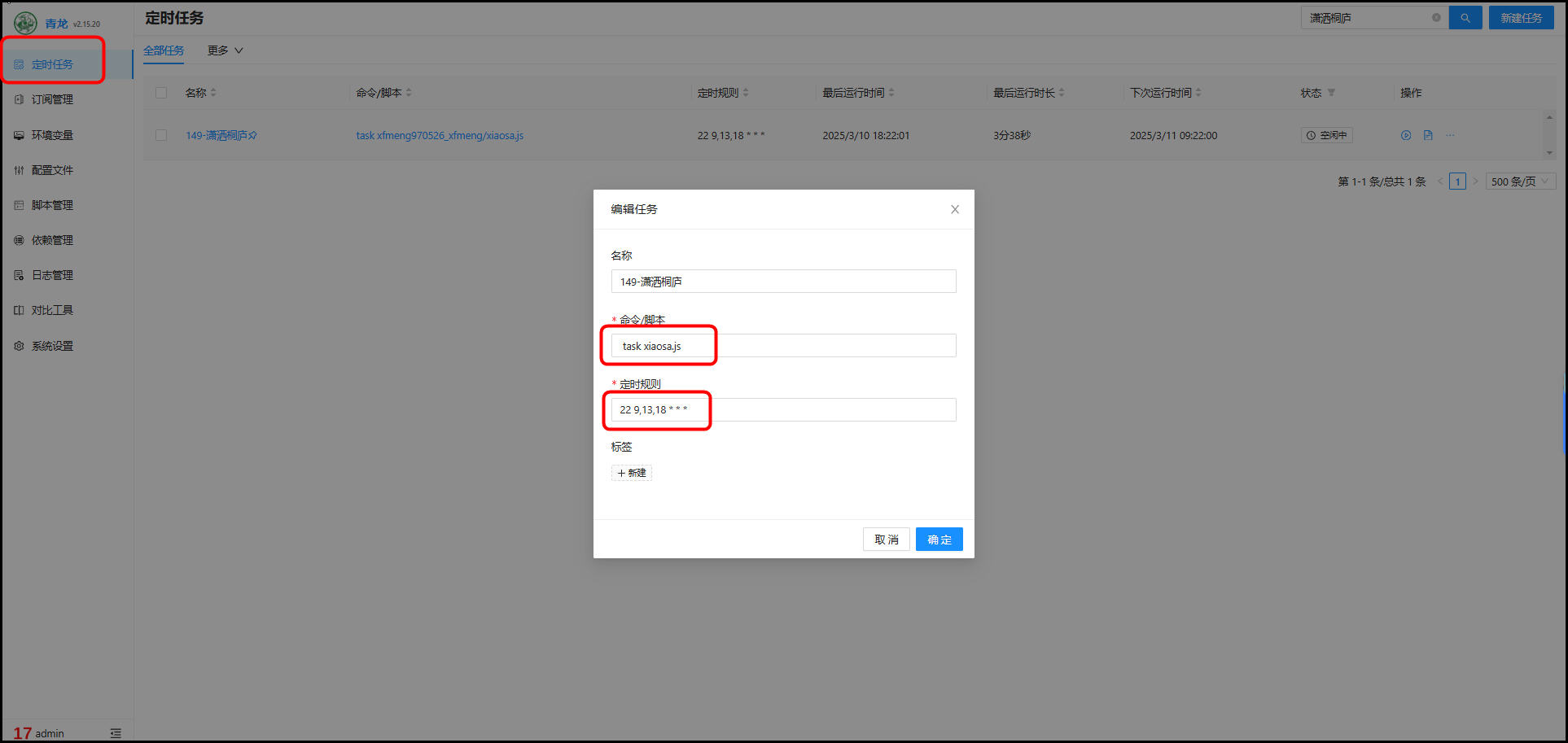Go to 环境变量 page

[x=52, y=135]
